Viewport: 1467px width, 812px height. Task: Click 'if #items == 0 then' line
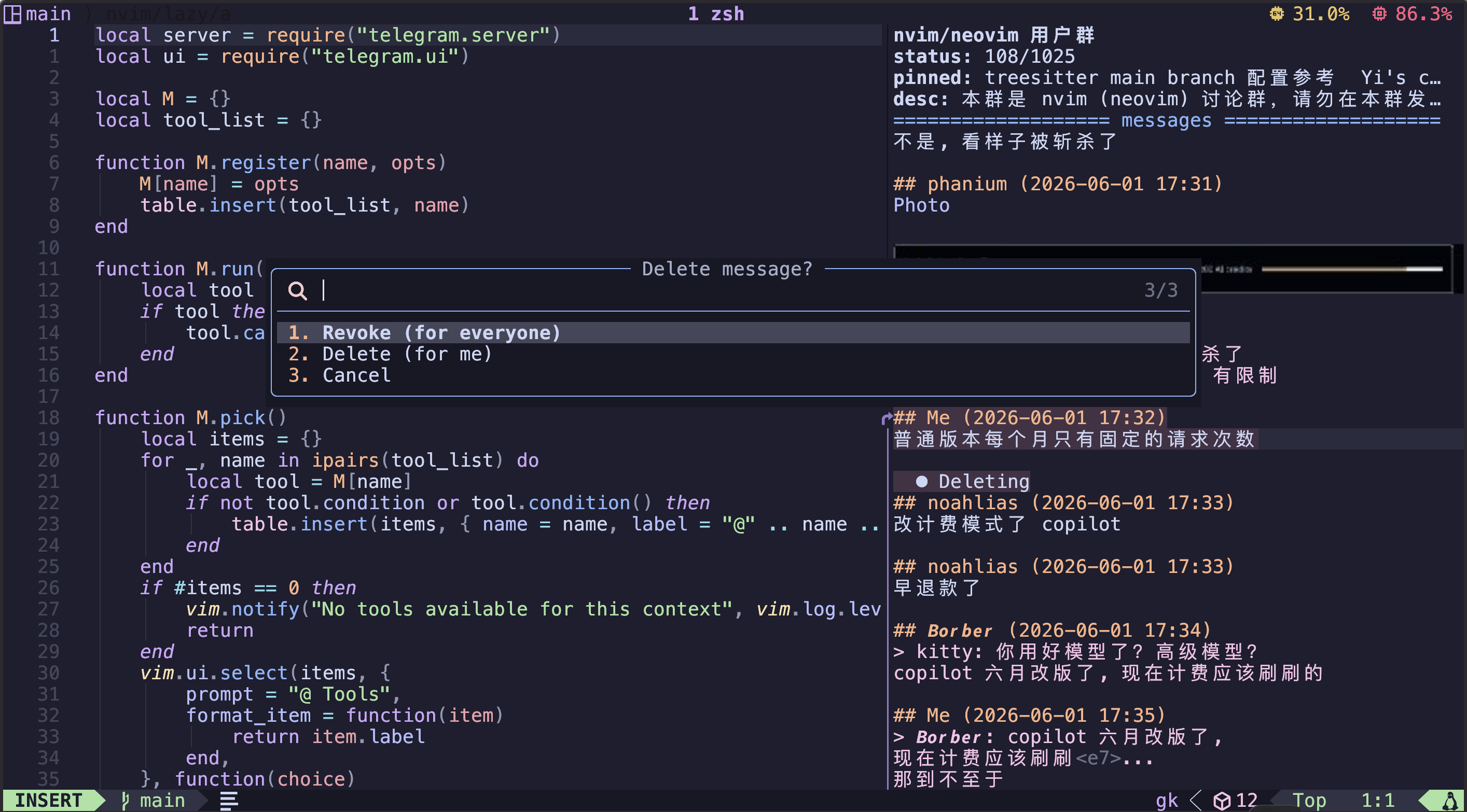[x=248, y=587]
